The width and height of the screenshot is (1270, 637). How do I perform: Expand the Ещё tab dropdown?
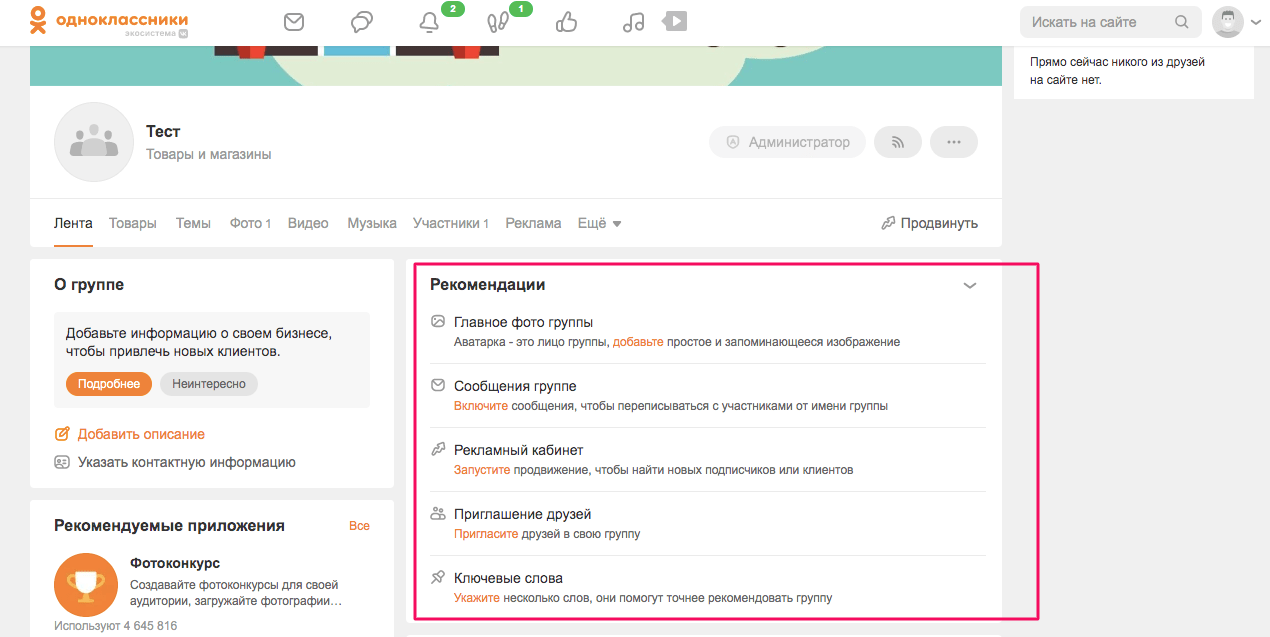[600, 223]
